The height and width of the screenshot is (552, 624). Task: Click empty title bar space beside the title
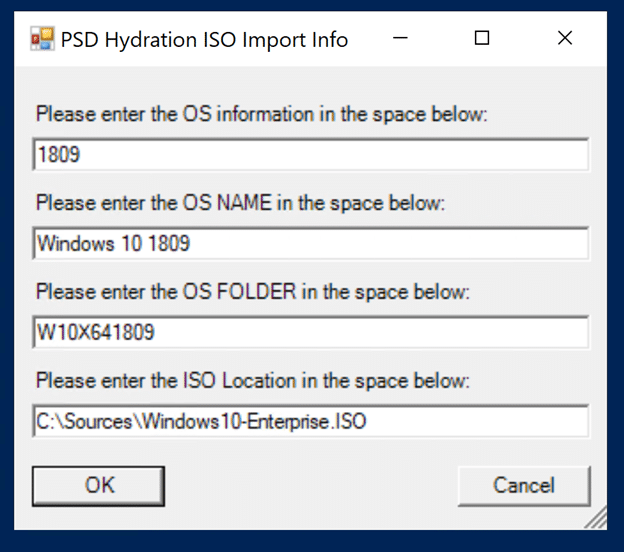[368, 40]
